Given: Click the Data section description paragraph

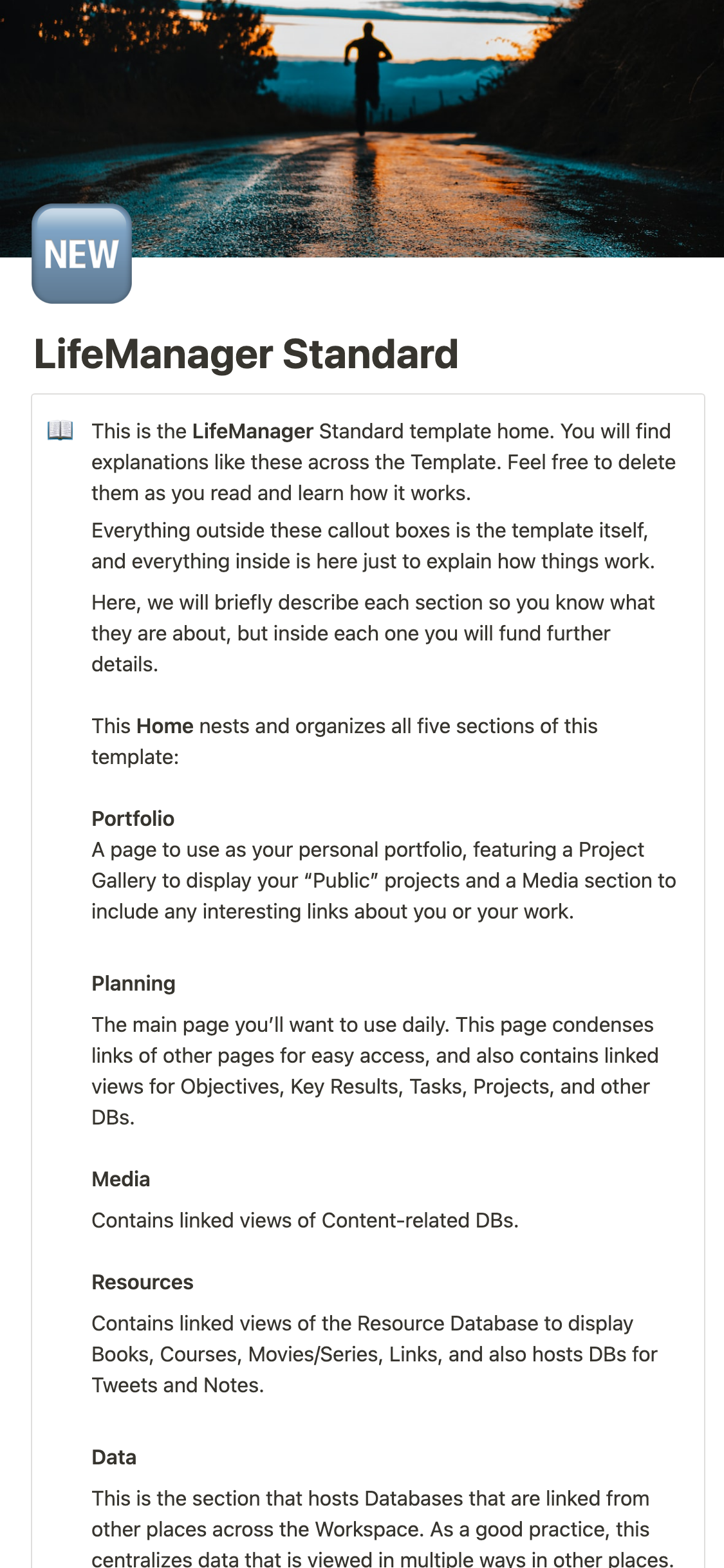Looking at the screenshot, I should [382, 1529].
